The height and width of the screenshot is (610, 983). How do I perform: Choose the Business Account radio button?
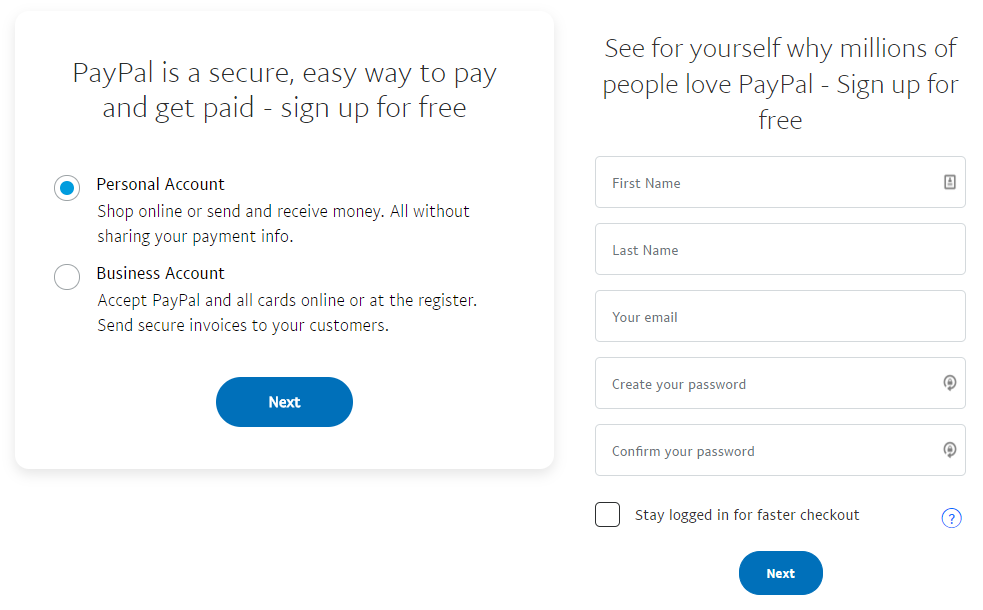point(67,277)
